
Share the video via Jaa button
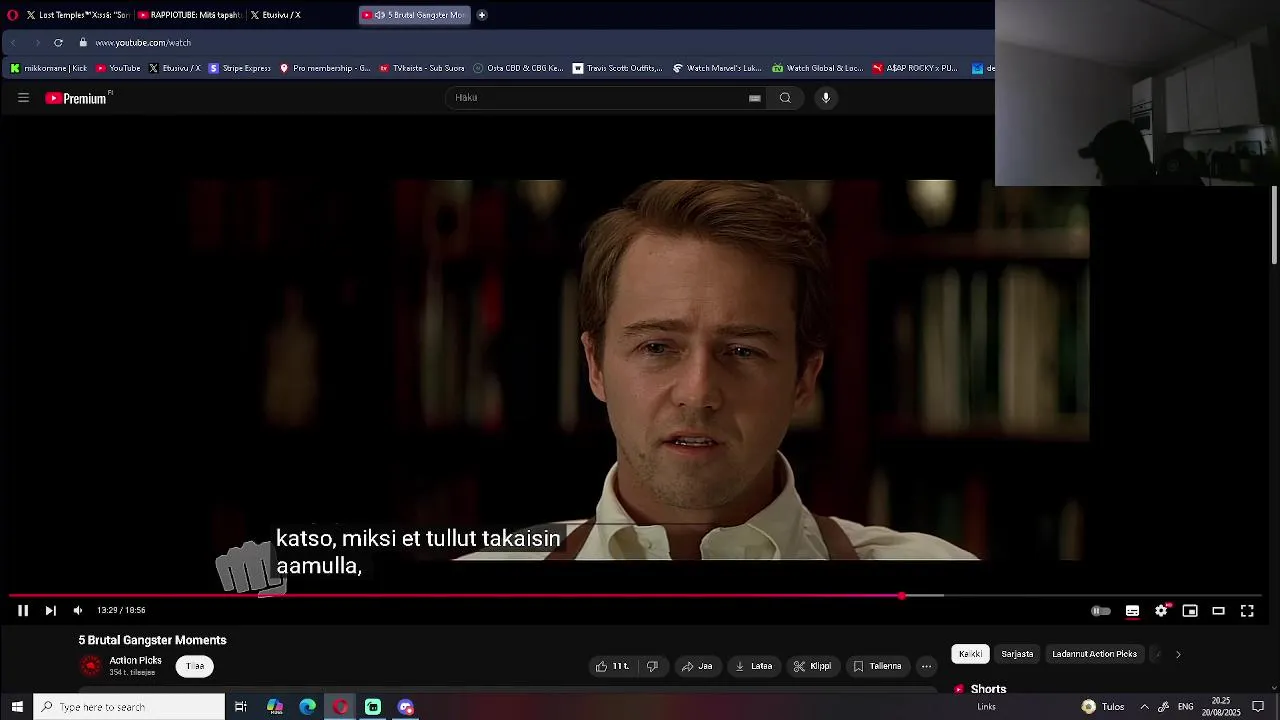697,666
